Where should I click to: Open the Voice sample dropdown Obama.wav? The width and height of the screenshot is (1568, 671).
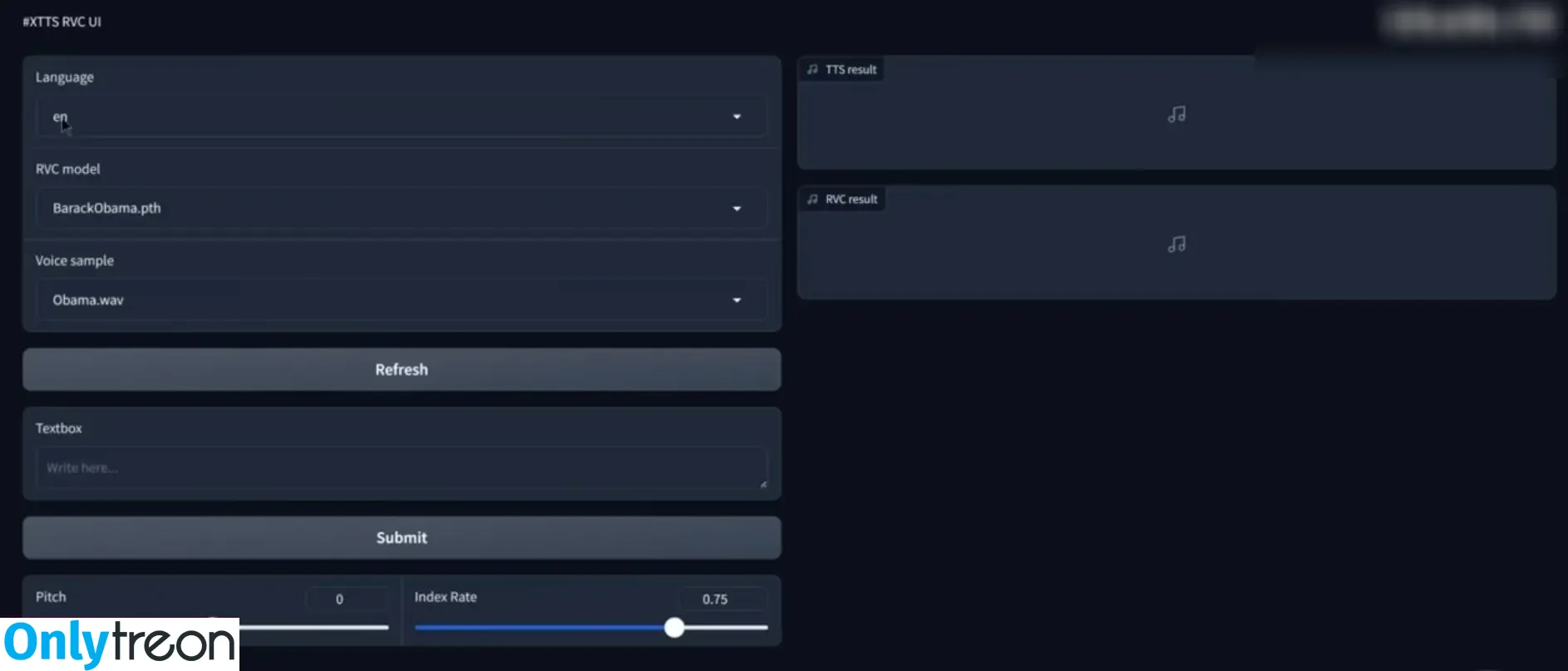pos(401,300)
